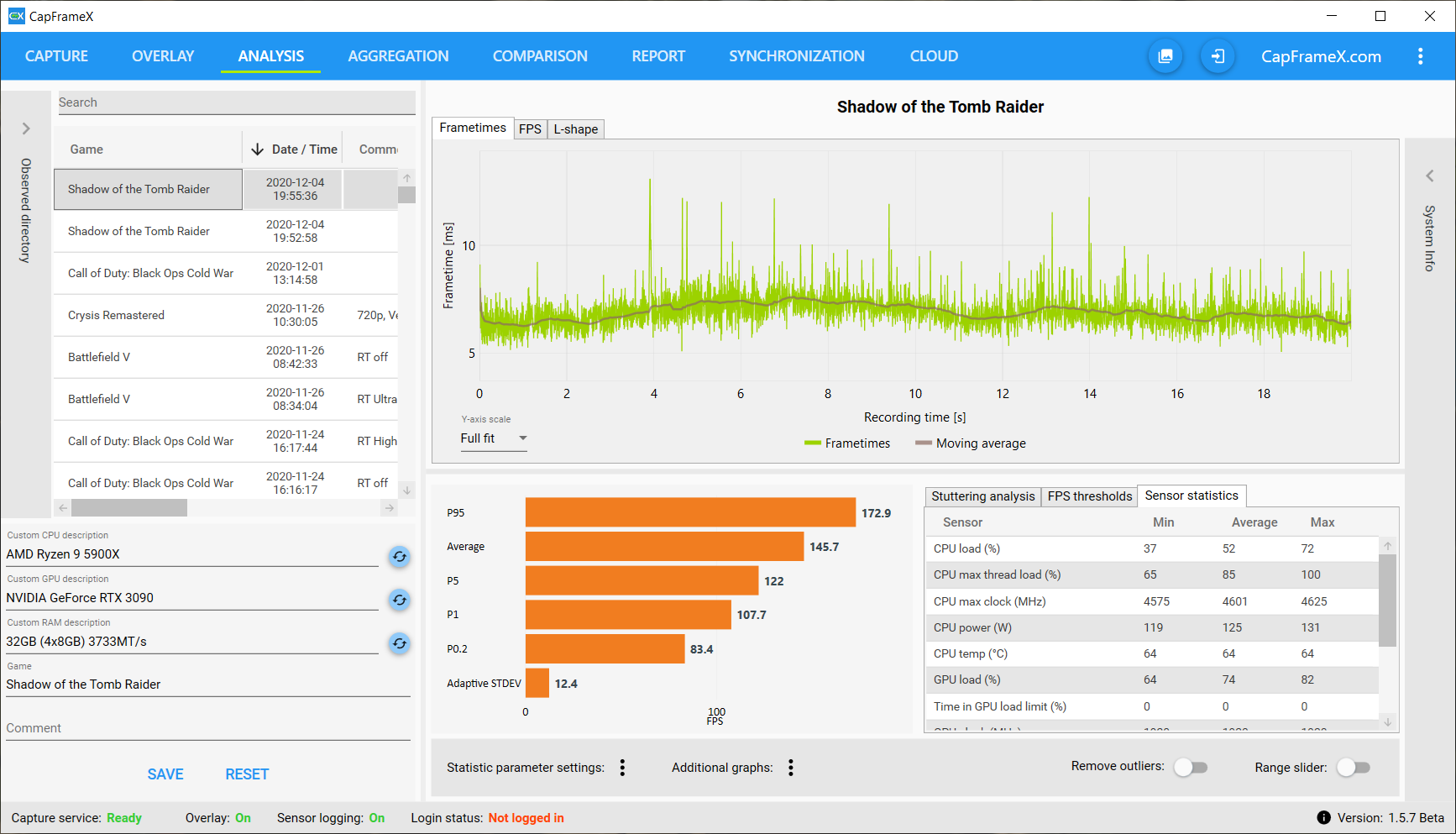This screenshot has width=1456, height=834.
Task: Select Call of Duty 16:16:17 RT off record
Action: 226,481
